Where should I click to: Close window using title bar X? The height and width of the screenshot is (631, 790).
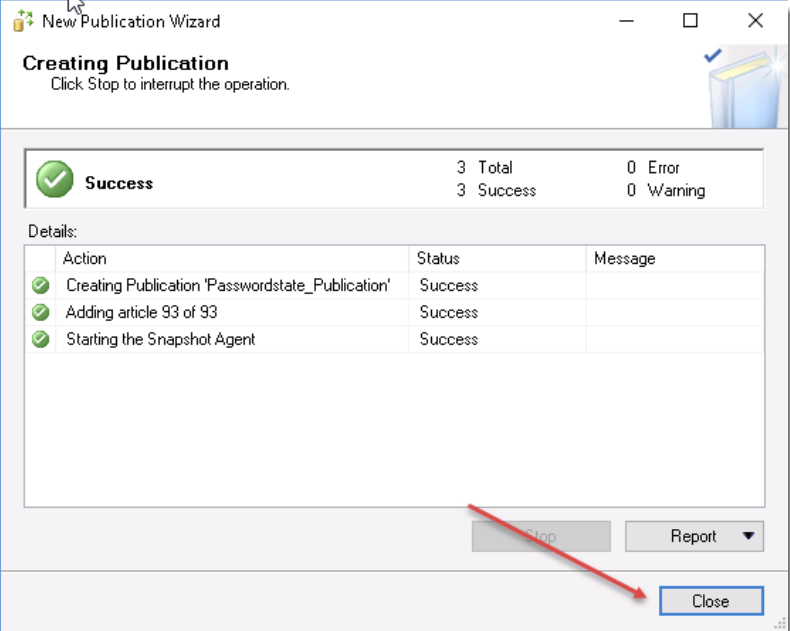coord(755,21)
